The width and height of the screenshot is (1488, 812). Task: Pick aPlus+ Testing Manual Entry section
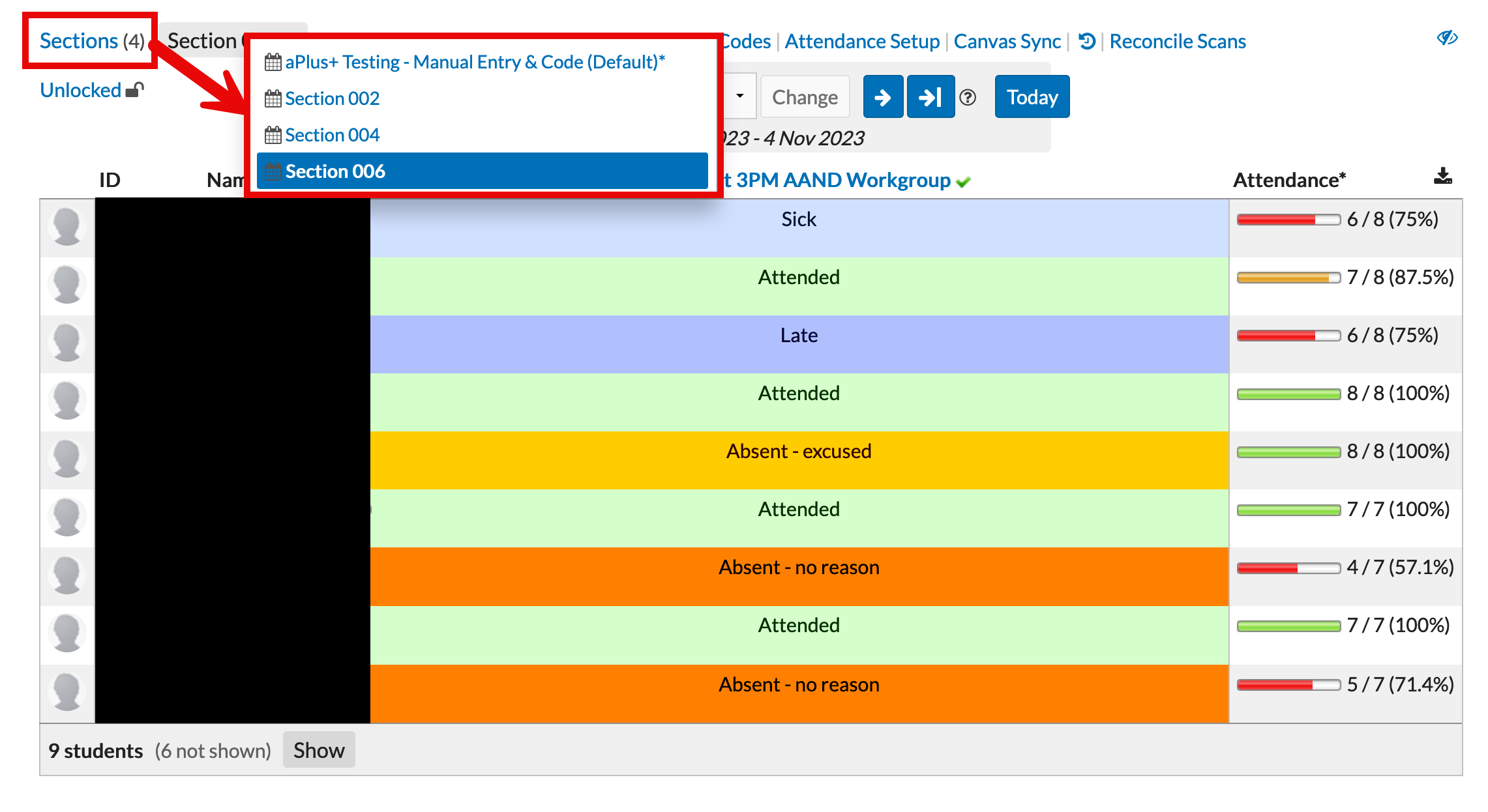(x=475, y=62)
